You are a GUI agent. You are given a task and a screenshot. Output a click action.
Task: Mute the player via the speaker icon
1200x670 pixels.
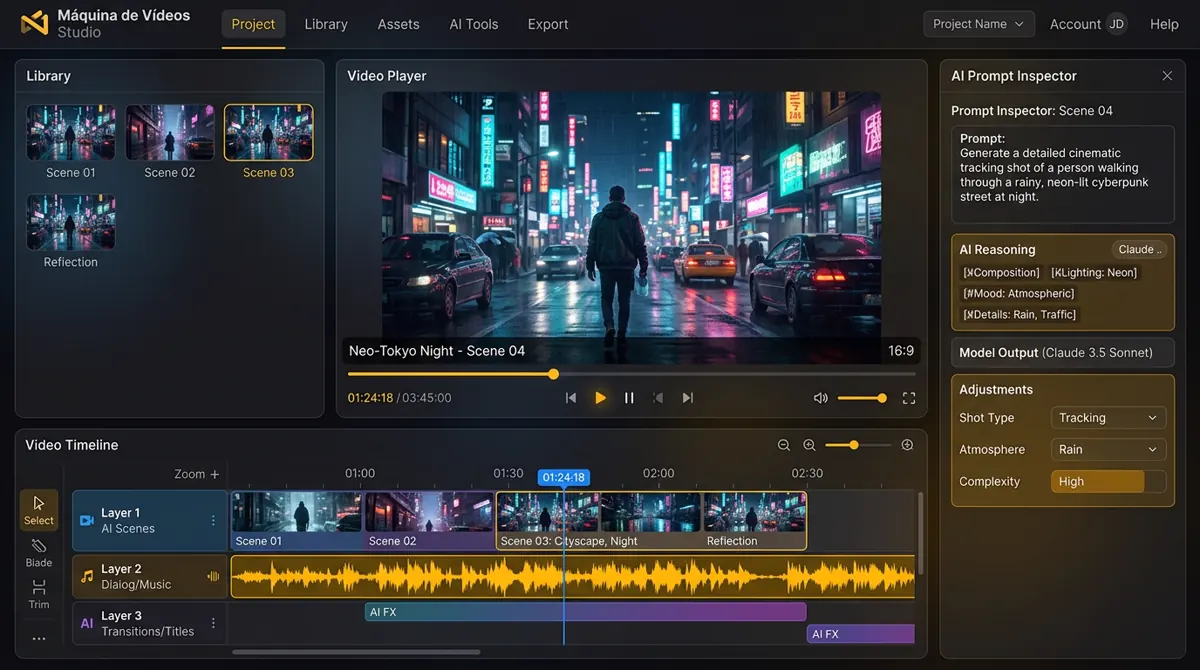click(x=821, y=398)
